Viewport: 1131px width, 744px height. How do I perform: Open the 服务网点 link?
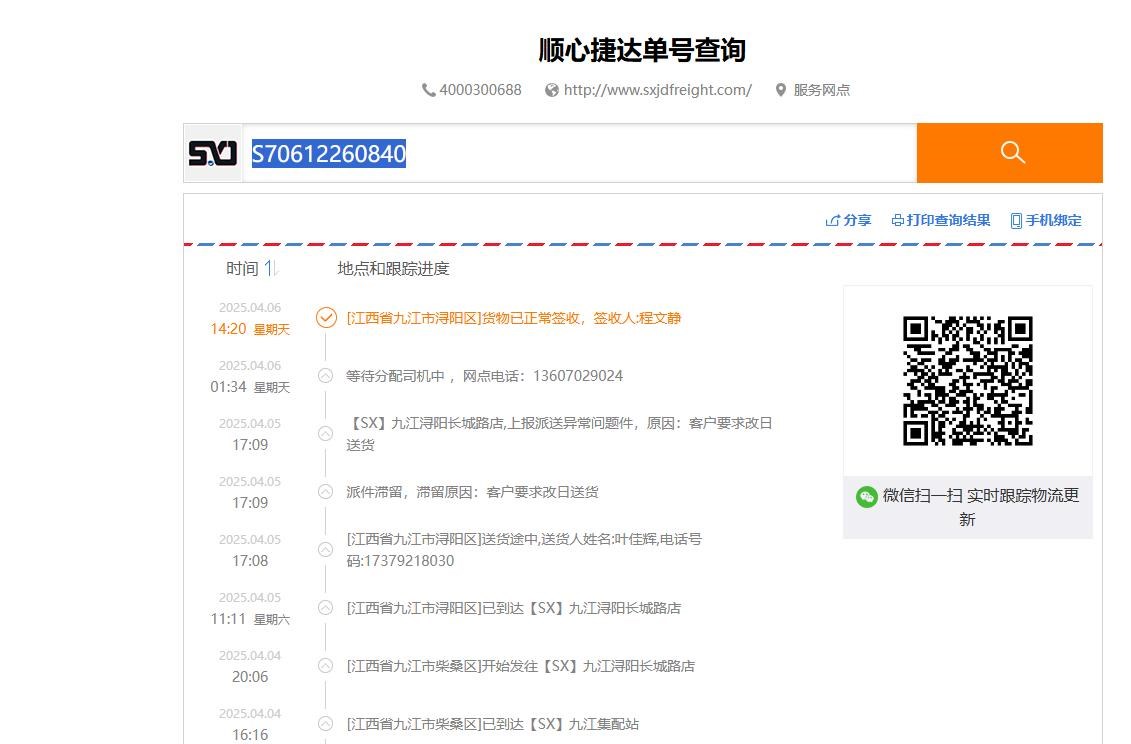tap(822, 90)
